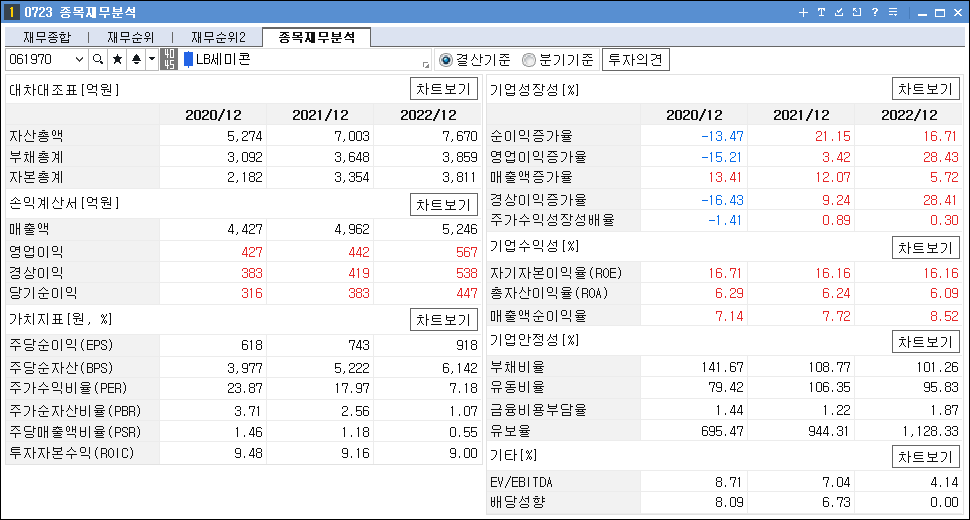Open 차트보기 for 대차대조표
The width and height of the screenshot is (970, 520).
tap(444, 89)
